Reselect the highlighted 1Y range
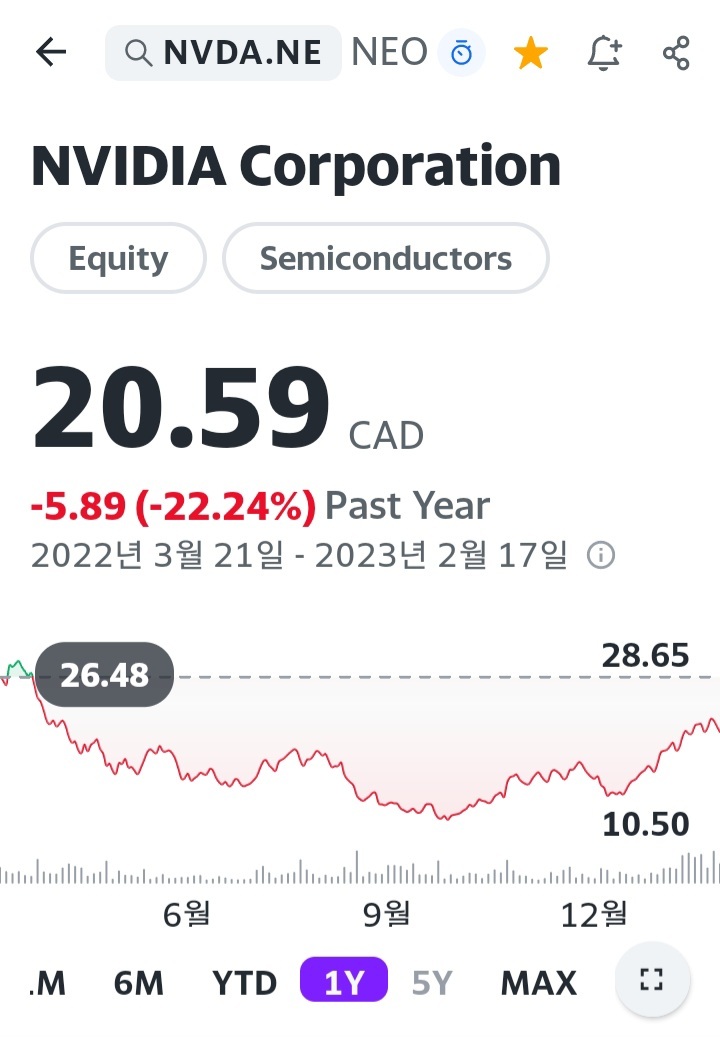This screenshot has height=1039, width=720. coord(343,982)
